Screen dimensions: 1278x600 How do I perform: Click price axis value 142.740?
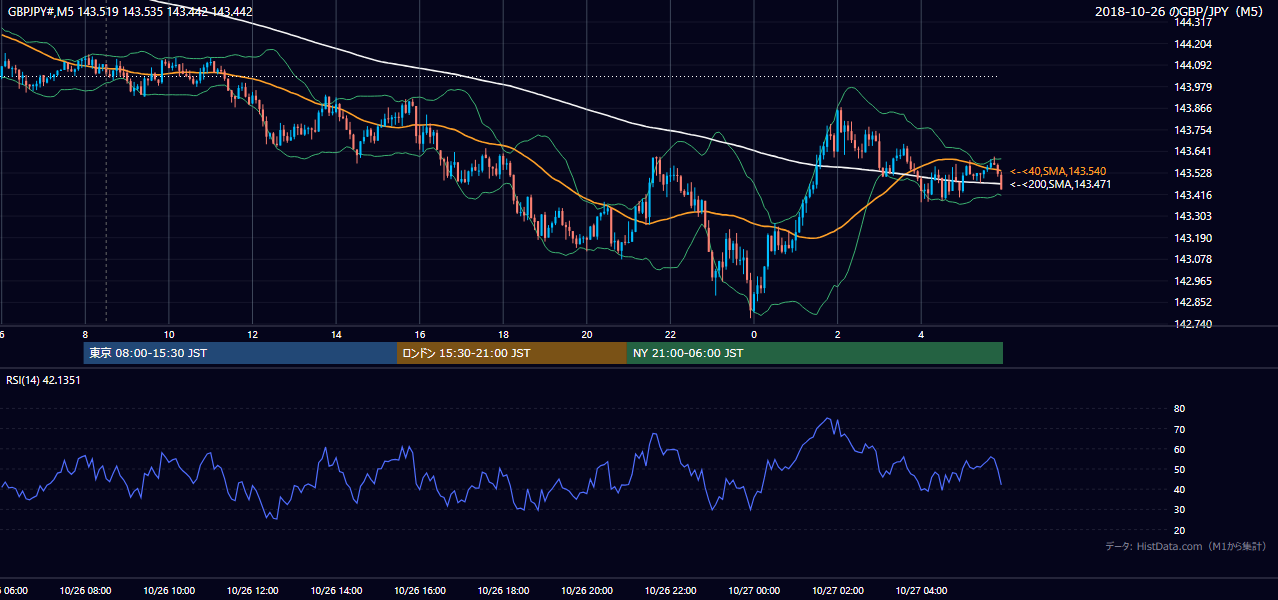[1193, 324]
